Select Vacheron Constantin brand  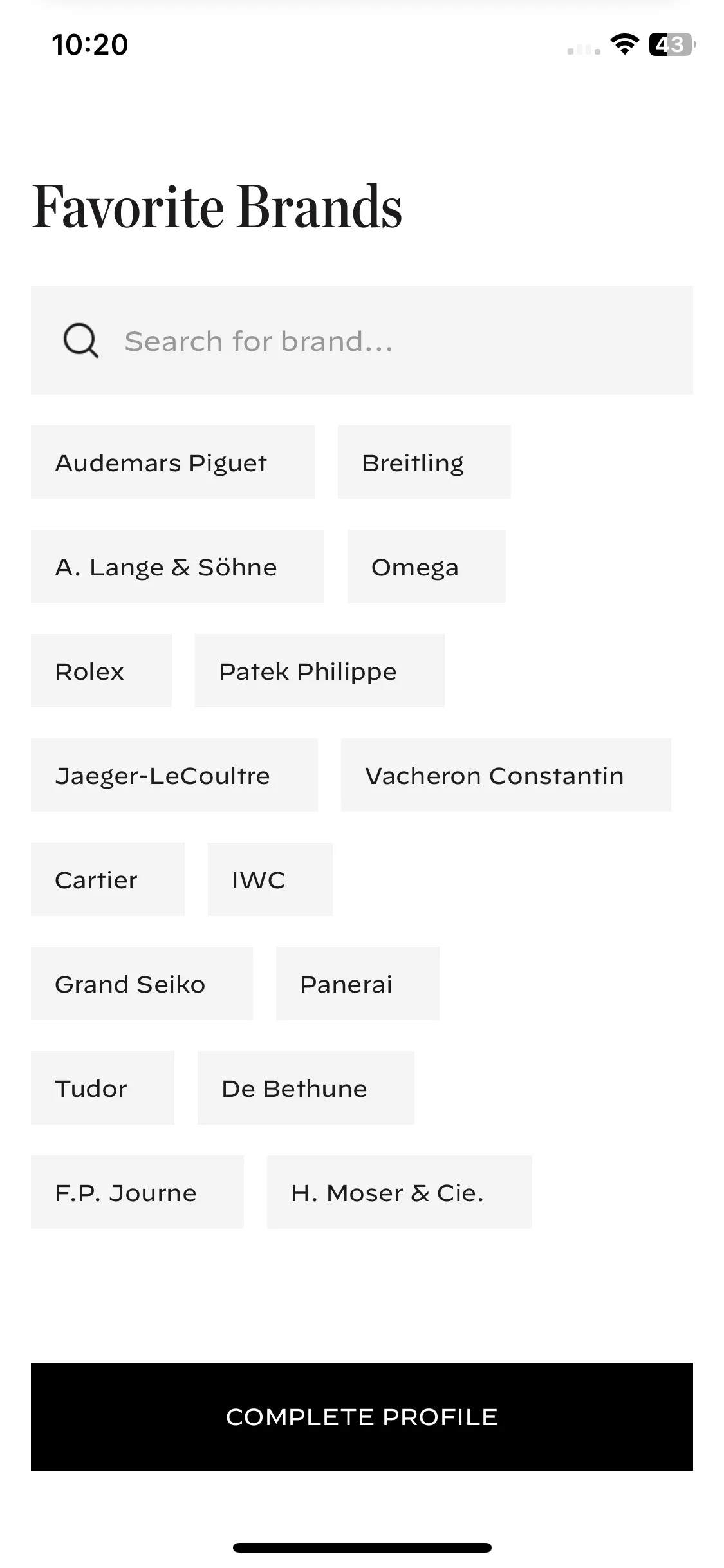pyautogui.click(x=506, y=775)
